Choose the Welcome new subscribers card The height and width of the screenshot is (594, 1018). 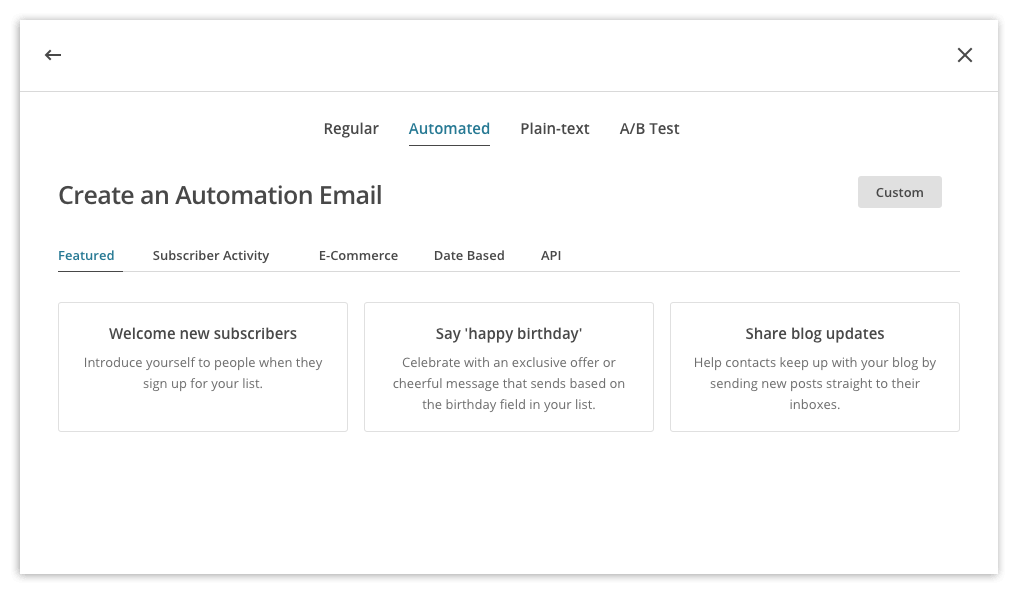pyautogui.click(x=203, y=367)
